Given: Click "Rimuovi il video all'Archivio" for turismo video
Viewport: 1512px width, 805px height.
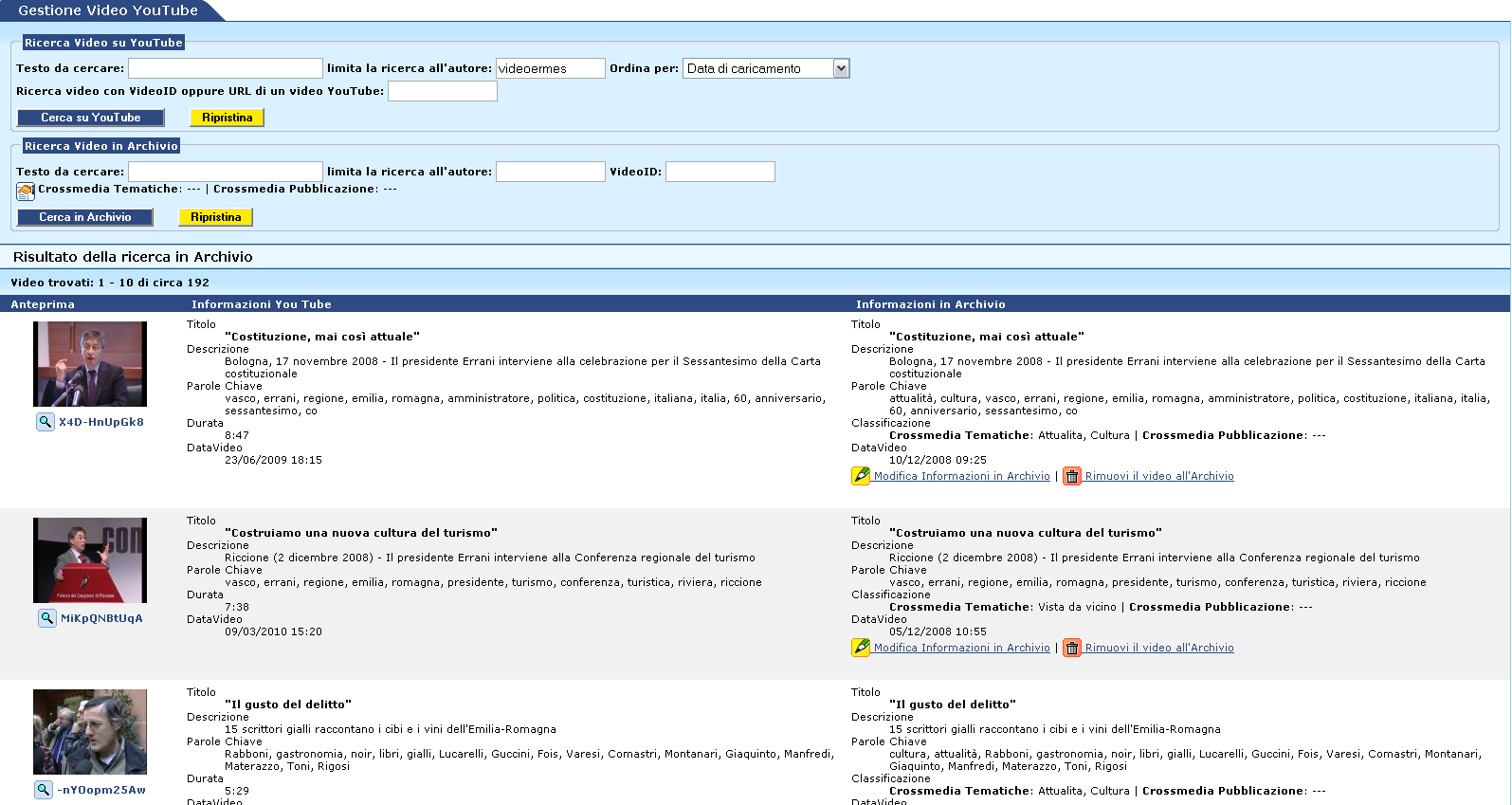Looking at the screenshot, I should point(1159,648).
